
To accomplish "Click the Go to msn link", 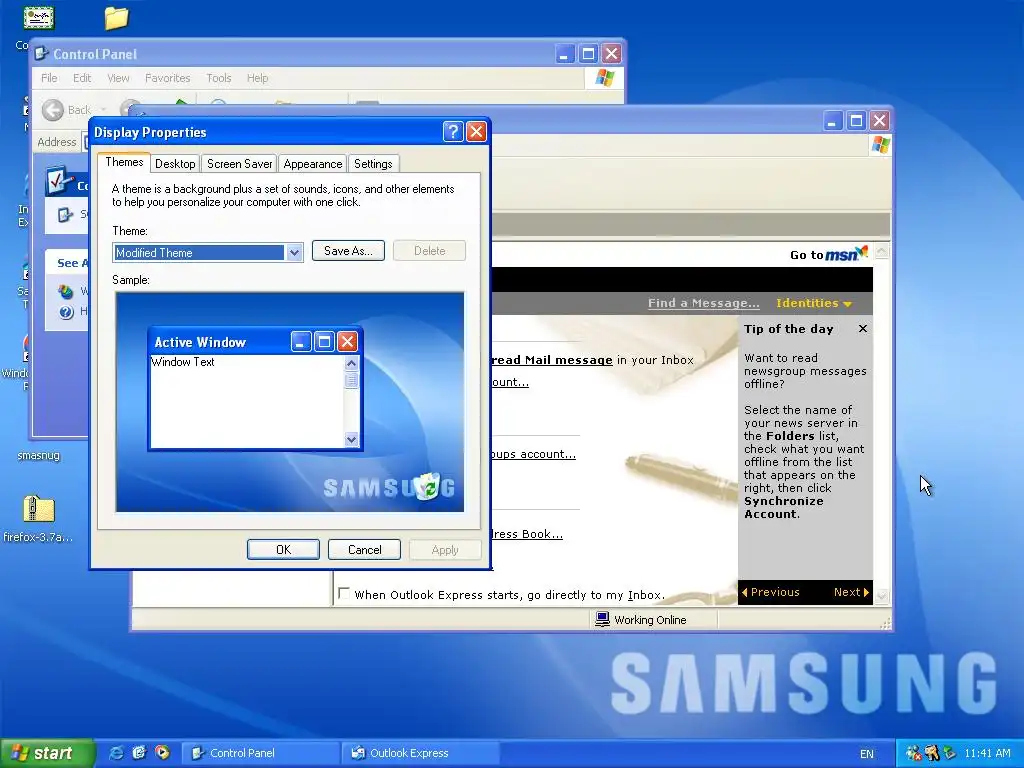I will point(828,253).
